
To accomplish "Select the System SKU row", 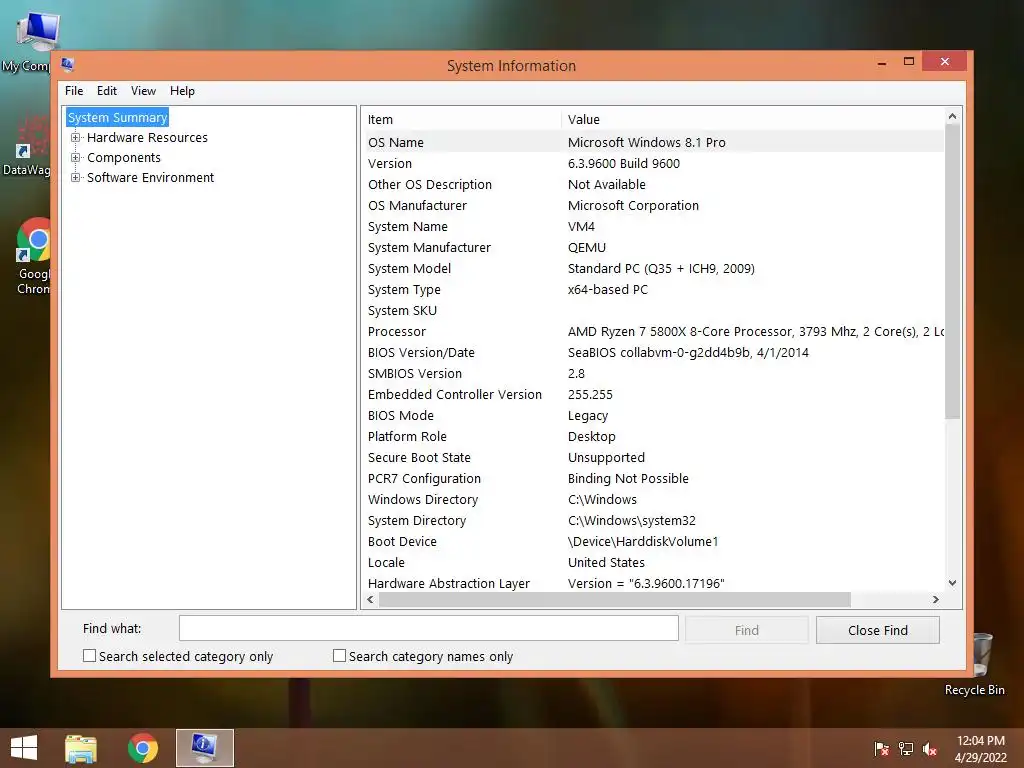I will click(653, 310).
